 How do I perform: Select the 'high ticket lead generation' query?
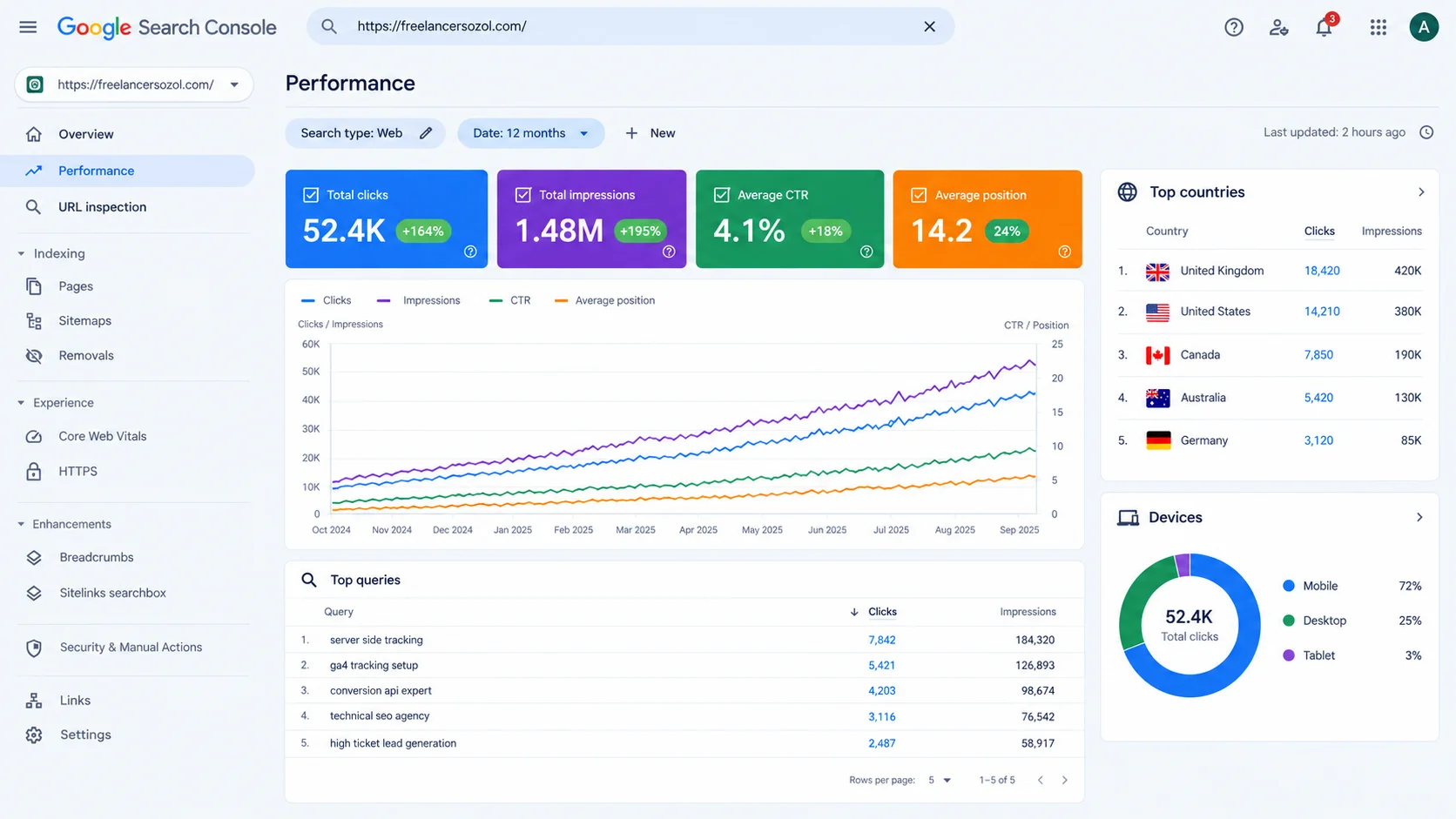pyautogui.click(x=393, y=743)
